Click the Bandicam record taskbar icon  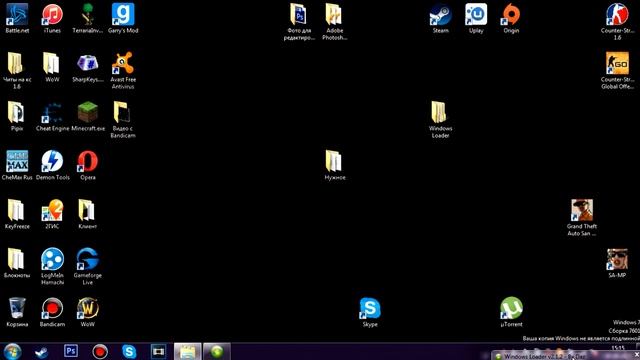[x=100, y=352]
